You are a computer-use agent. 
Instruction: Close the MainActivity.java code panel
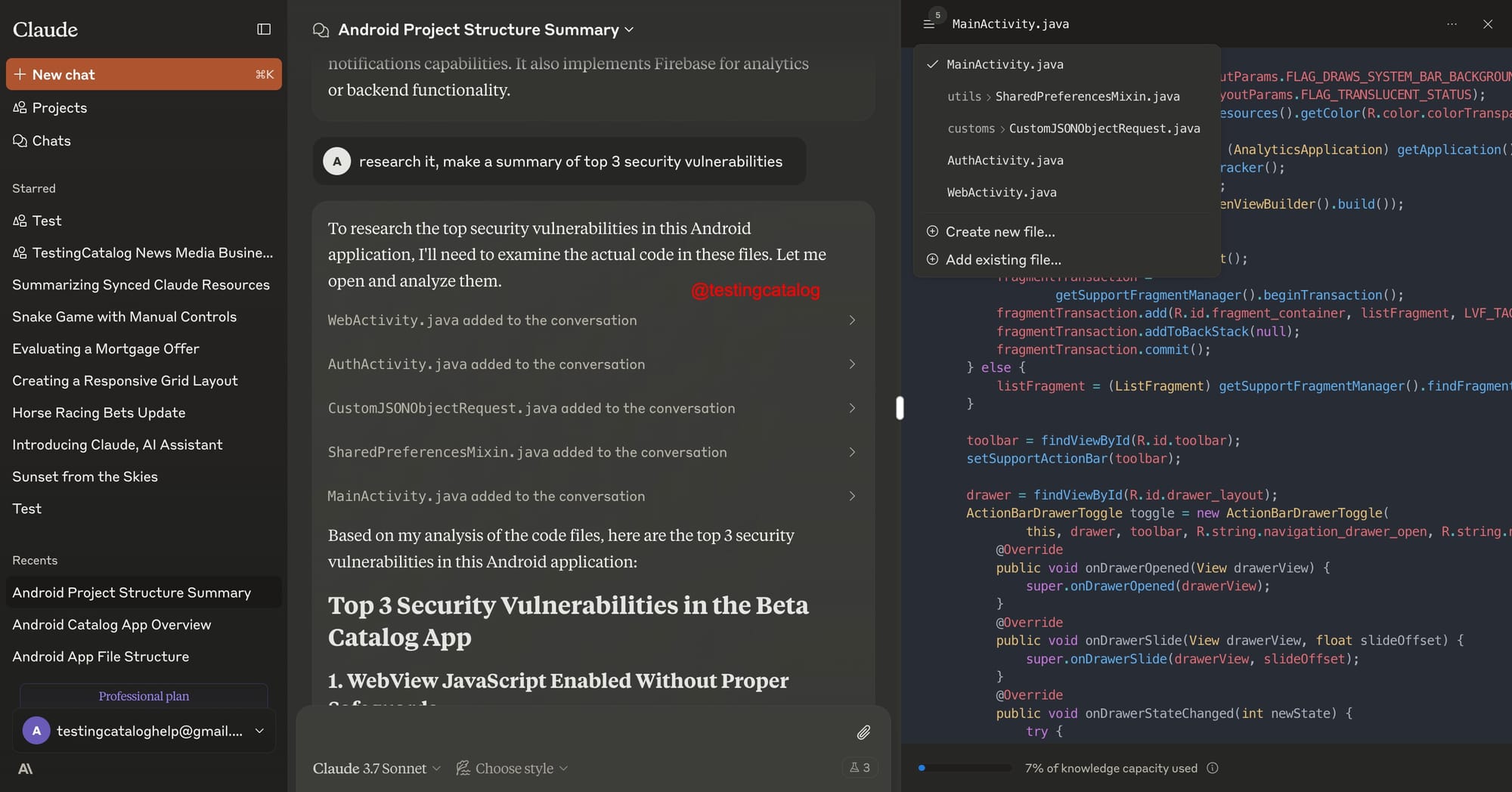click(x=1488, y=24)
